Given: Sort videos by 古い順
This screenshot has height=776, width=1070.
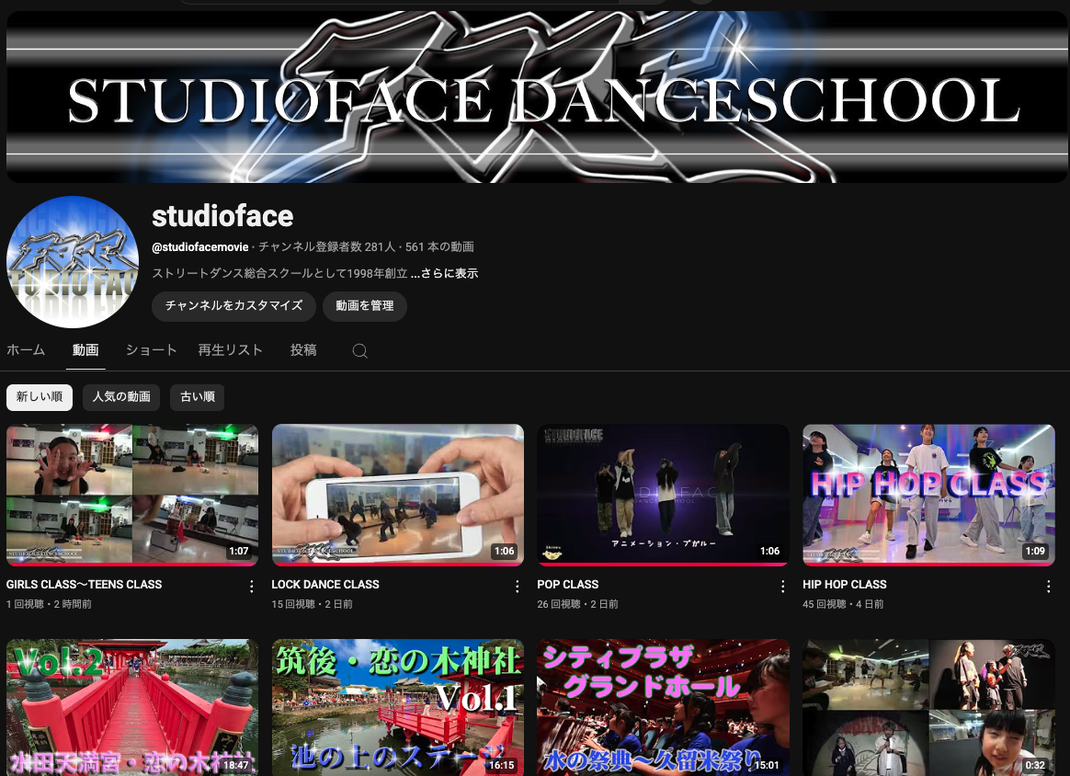Looking at the screenshot, I should (197, 397).
